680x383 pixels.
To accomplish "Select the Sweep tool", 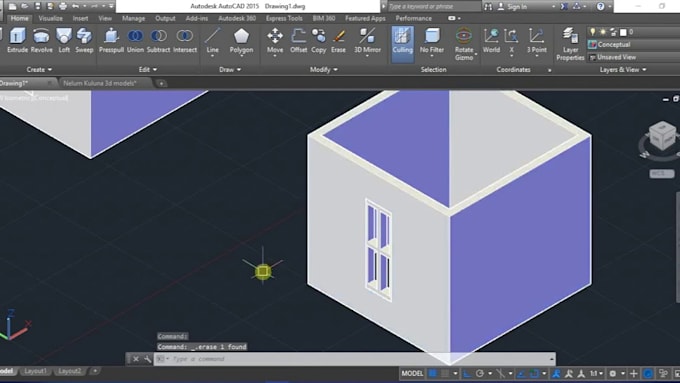I will point(84,40).
